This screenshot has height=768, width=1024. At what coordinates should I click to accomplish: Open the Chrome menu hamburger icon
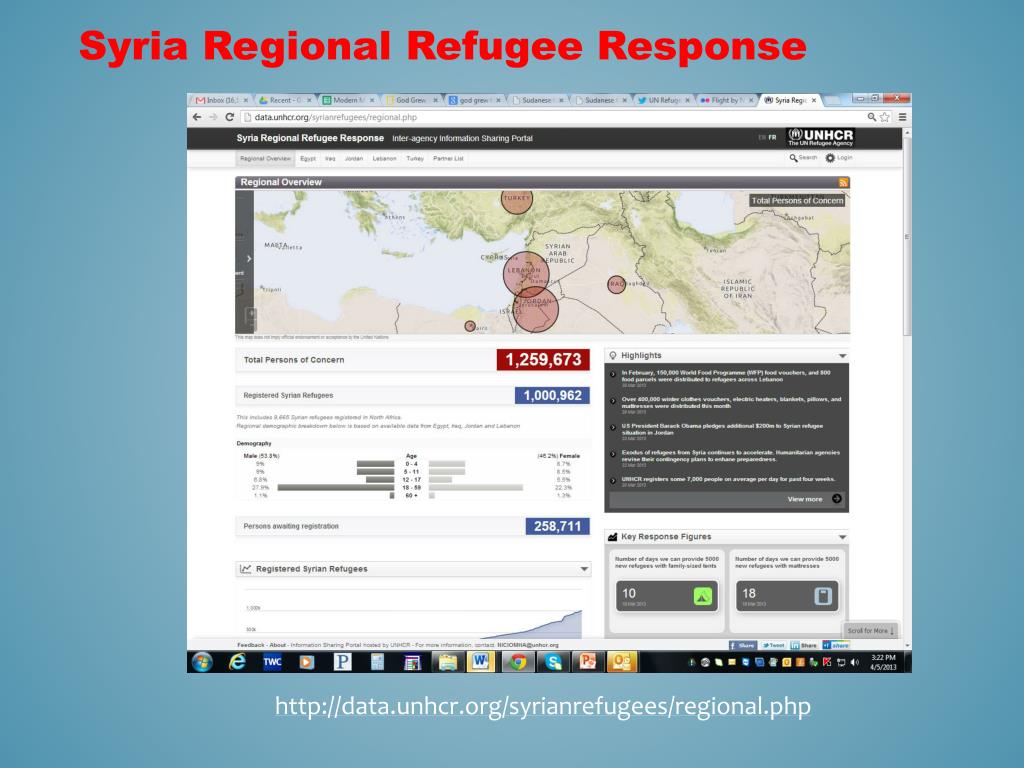(x=903, y=117)
